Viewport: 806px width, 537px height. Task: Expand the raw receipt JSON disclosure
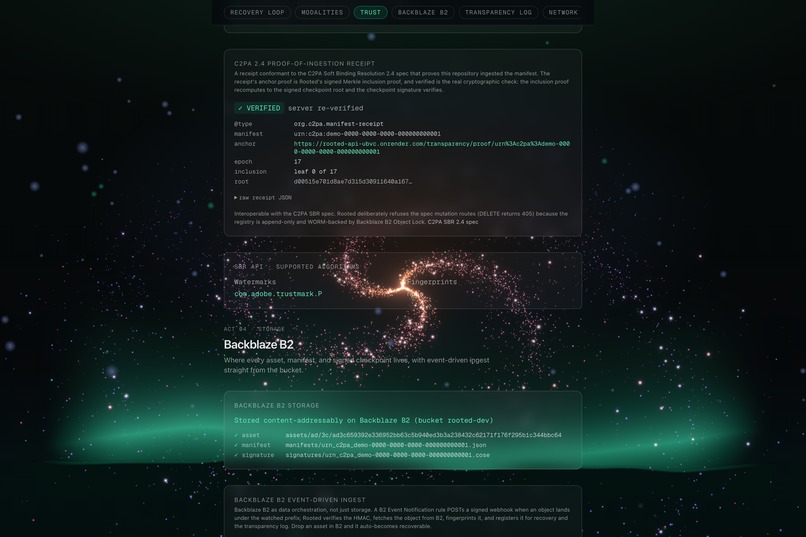[263, 197]
